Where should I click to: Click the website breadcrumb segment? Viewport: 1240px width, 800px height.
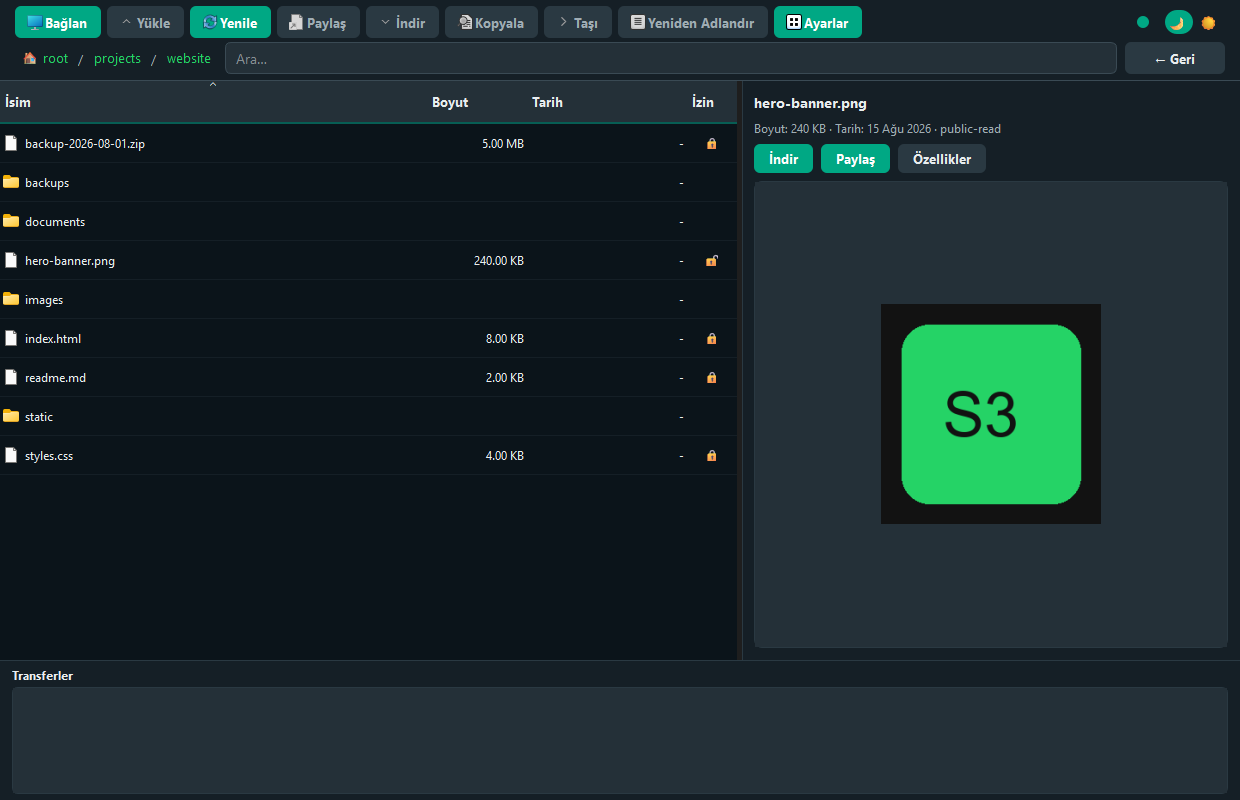pyautogui.click(x=189, y=58)
